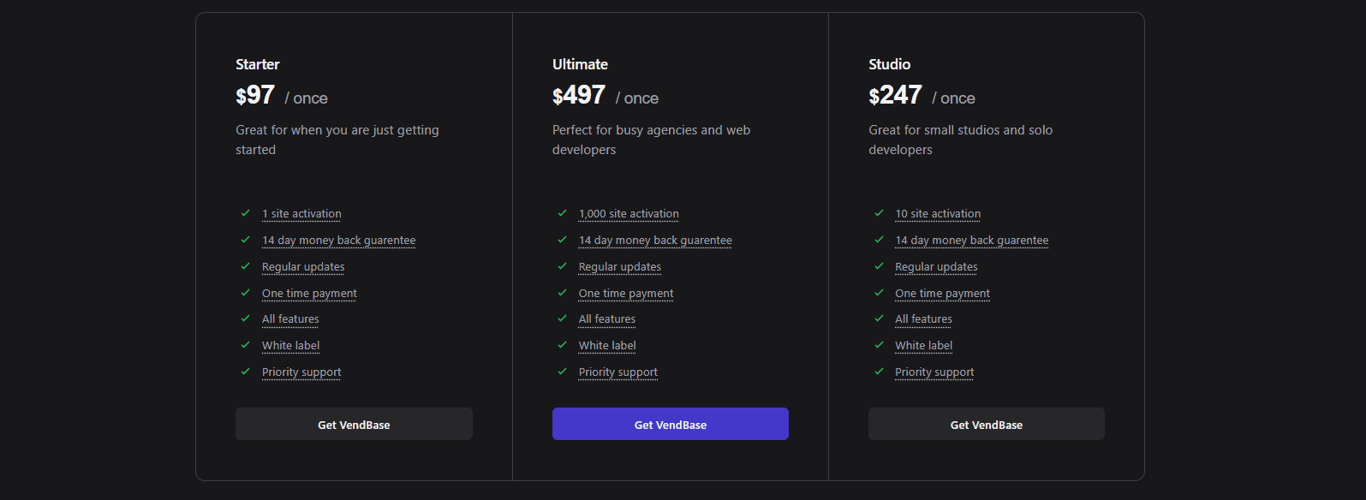Screen dimensions: 1366x500
Task: Click 'All features' in Ultimate plan
Action: (607, 319)
